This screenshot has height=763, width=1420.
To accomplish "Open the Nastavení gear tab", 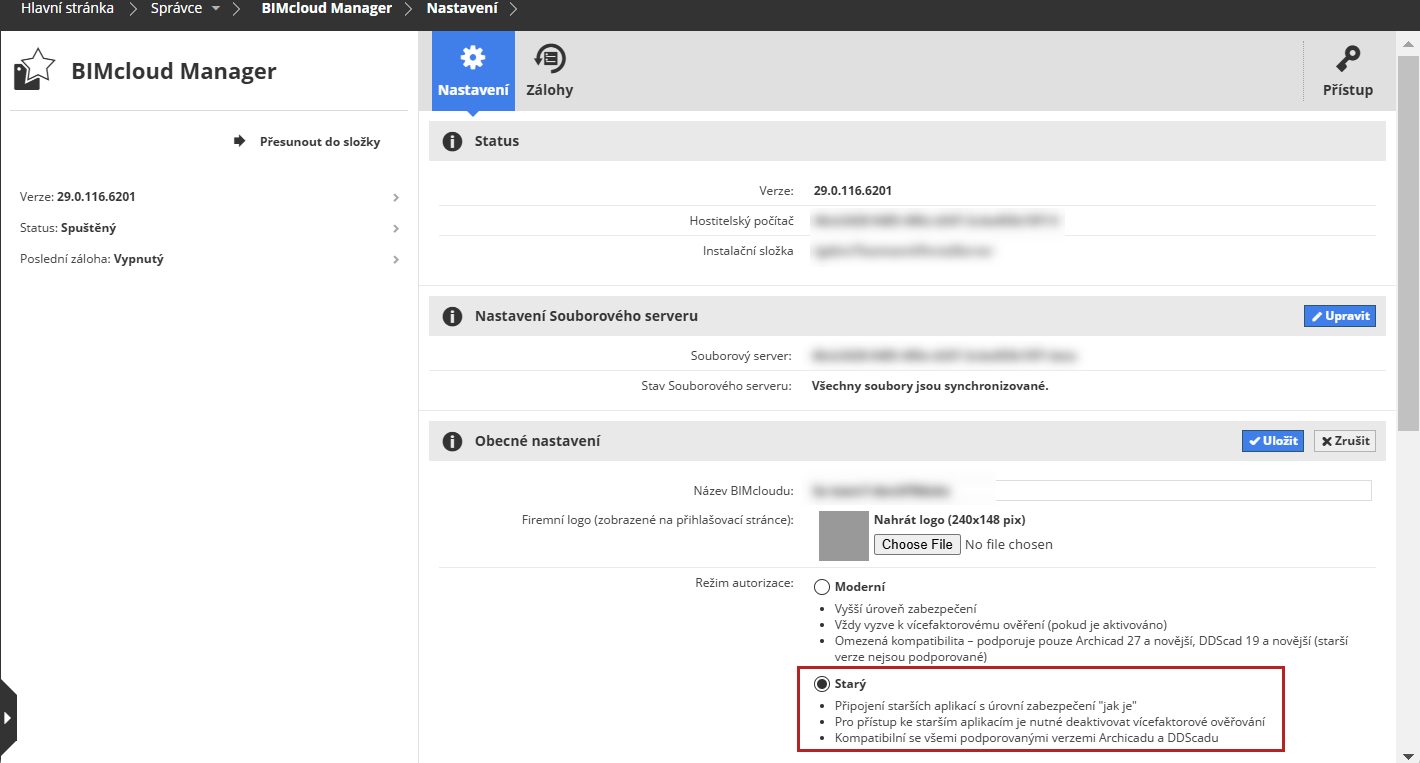I will click(x=473, y=70).
